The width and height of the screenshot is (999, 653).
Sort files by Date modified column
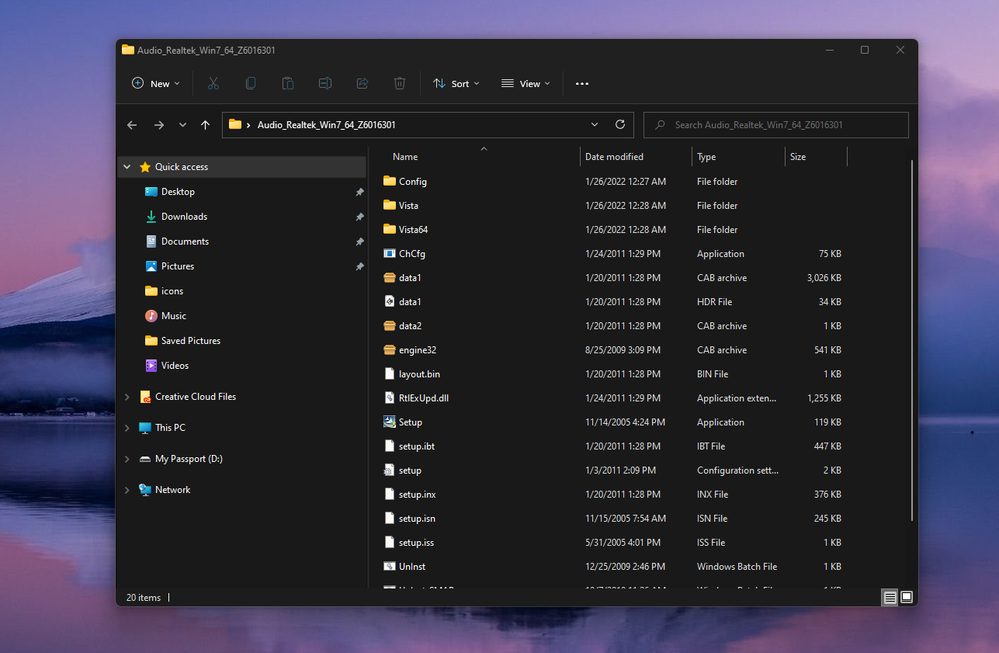pyautogui.click(x=614, y=157)
